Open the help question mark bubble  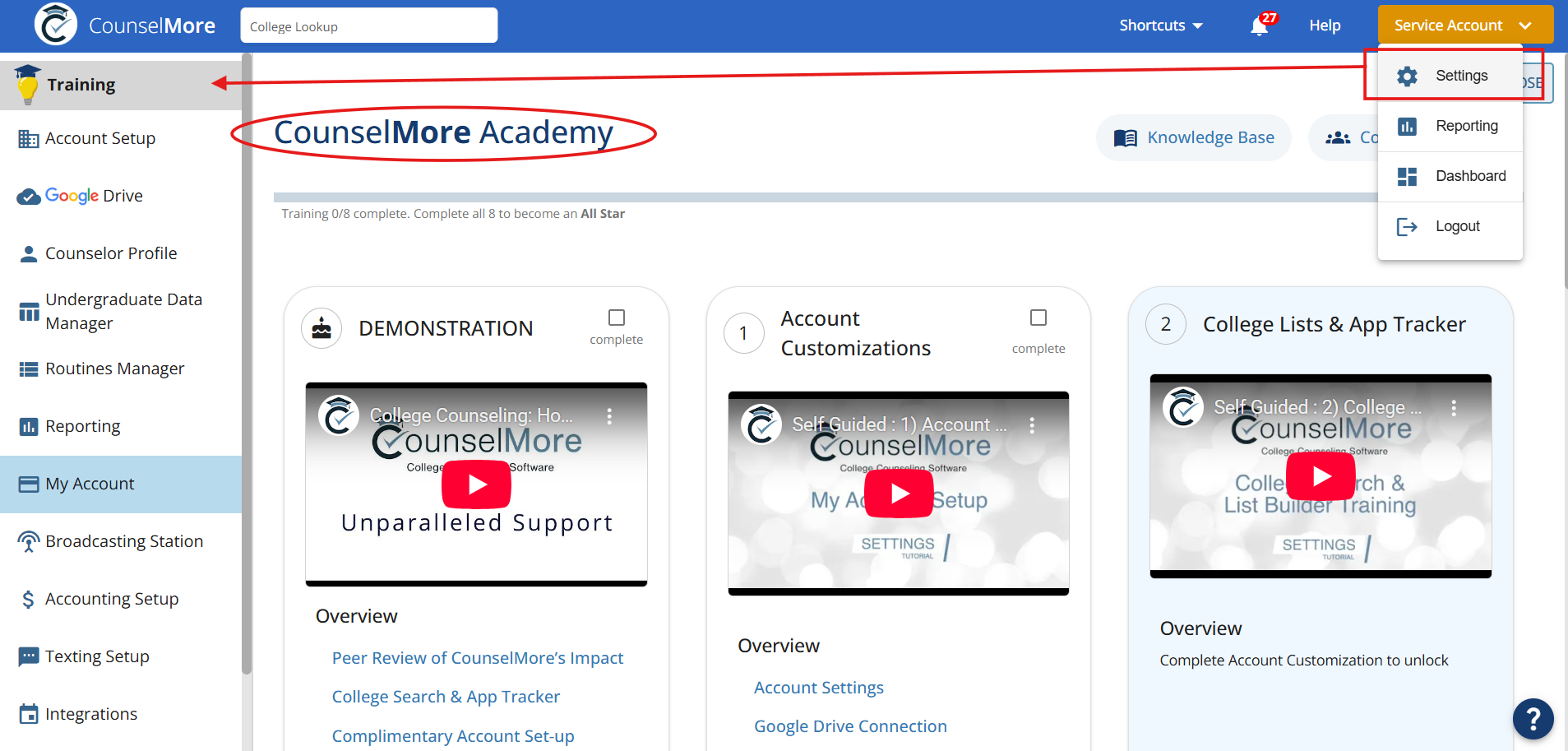1533,719
